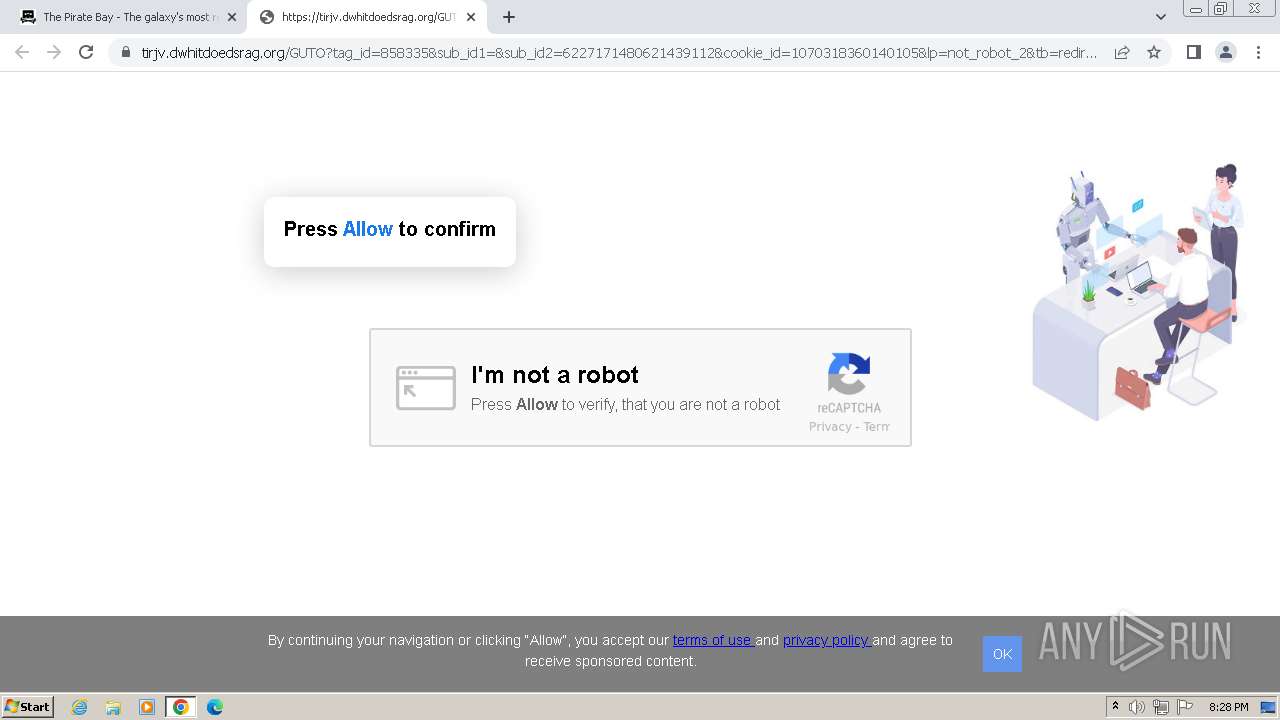Click Show Desktop button in taskbar corner
Image resolution: width=1280 pixels, height=720 pixels.
(x=1268, y=707)
